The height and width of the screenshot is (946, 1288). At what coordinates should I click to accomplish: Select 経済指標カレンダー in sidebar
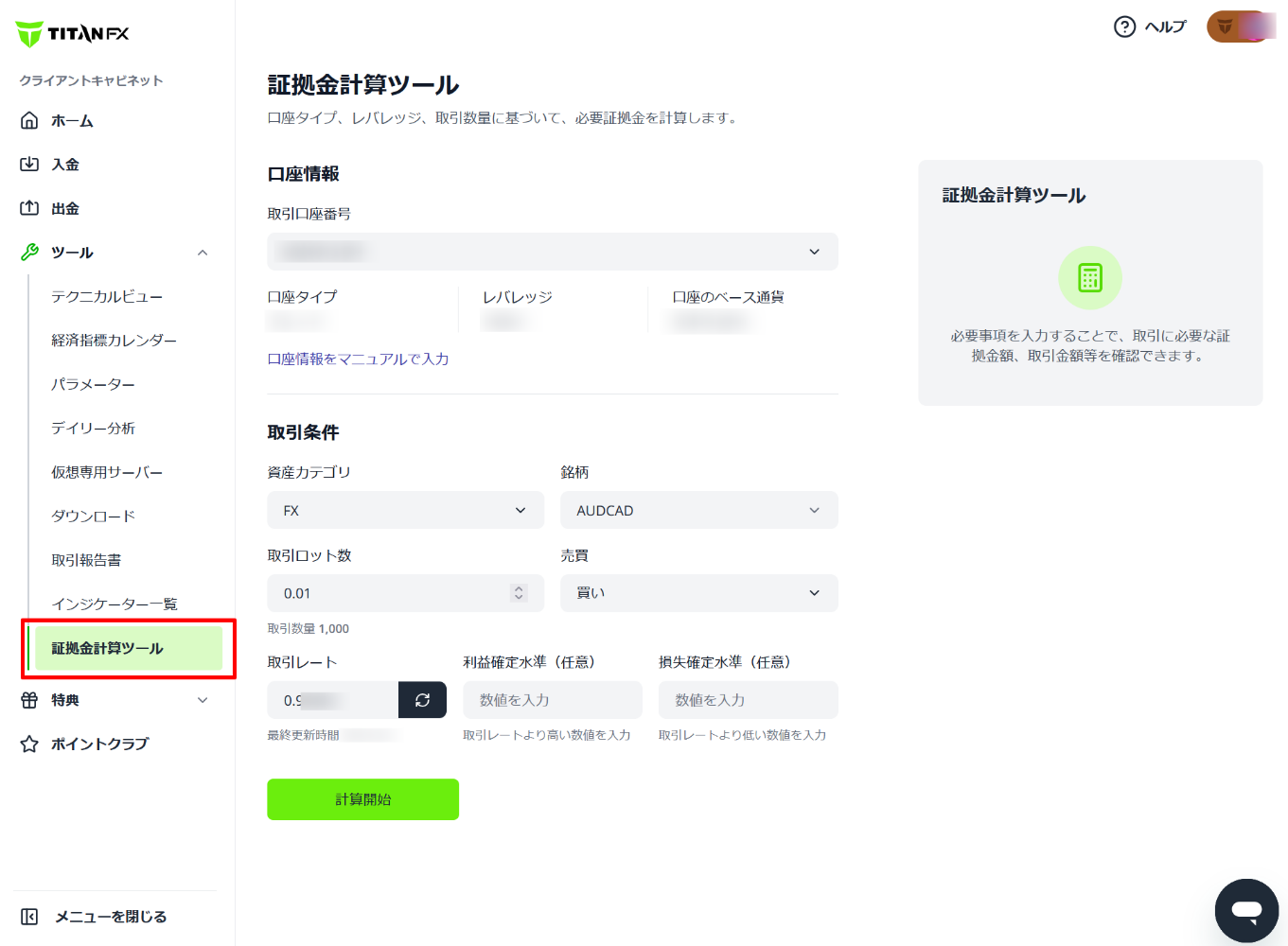click(x=115, y=341)
